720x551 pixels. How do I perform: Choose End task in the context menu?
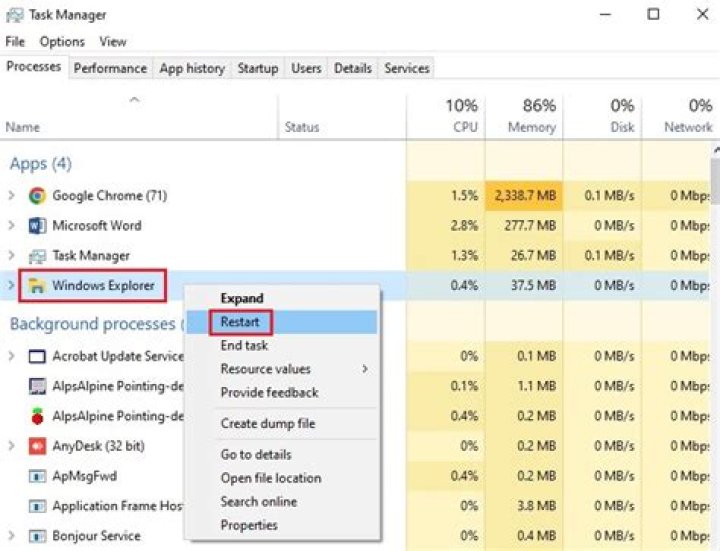pyautogui.click(x=282, y=346)
